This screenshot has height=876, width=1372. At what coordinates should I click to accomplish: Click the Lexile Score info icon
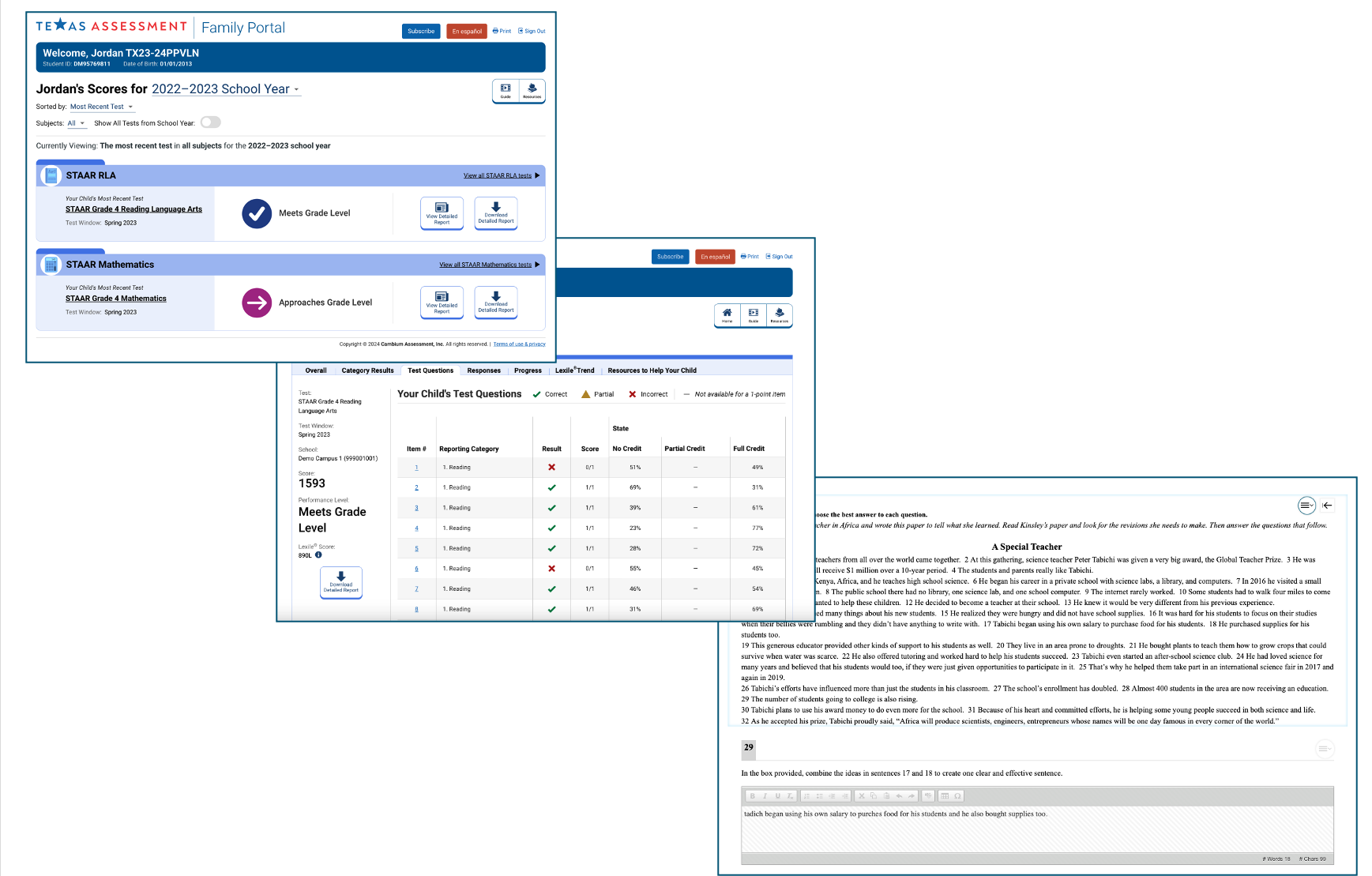point(318,555)
